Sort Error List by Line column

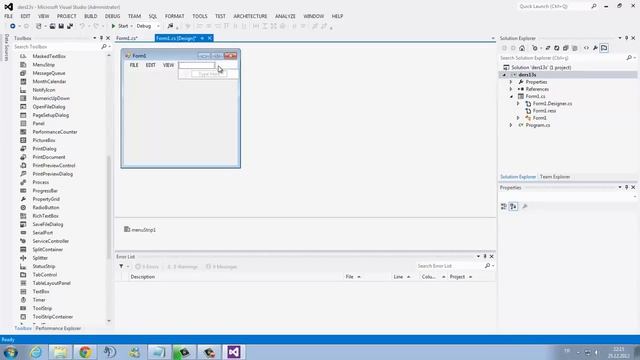[398, 277]
